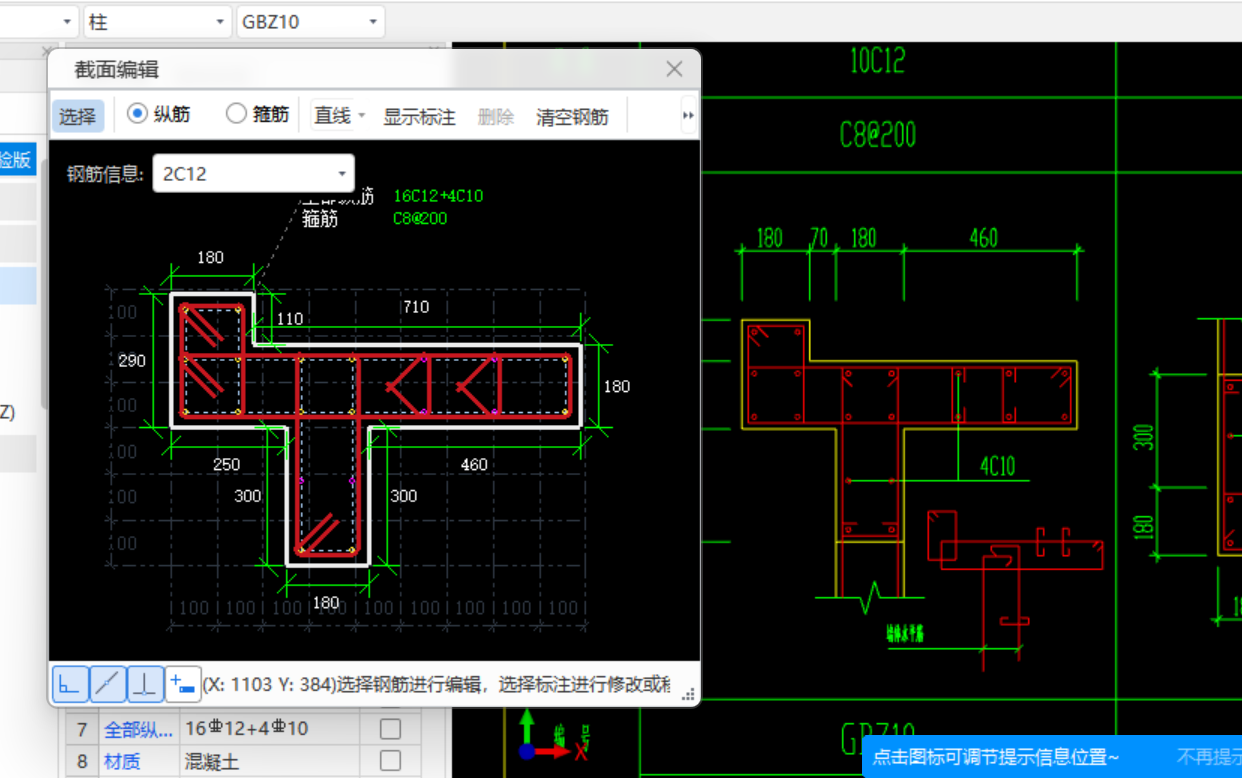Screen dimensions: 1242x778
Task: Click the 截面编辑 dialog title
Action: tap(116, 70)
